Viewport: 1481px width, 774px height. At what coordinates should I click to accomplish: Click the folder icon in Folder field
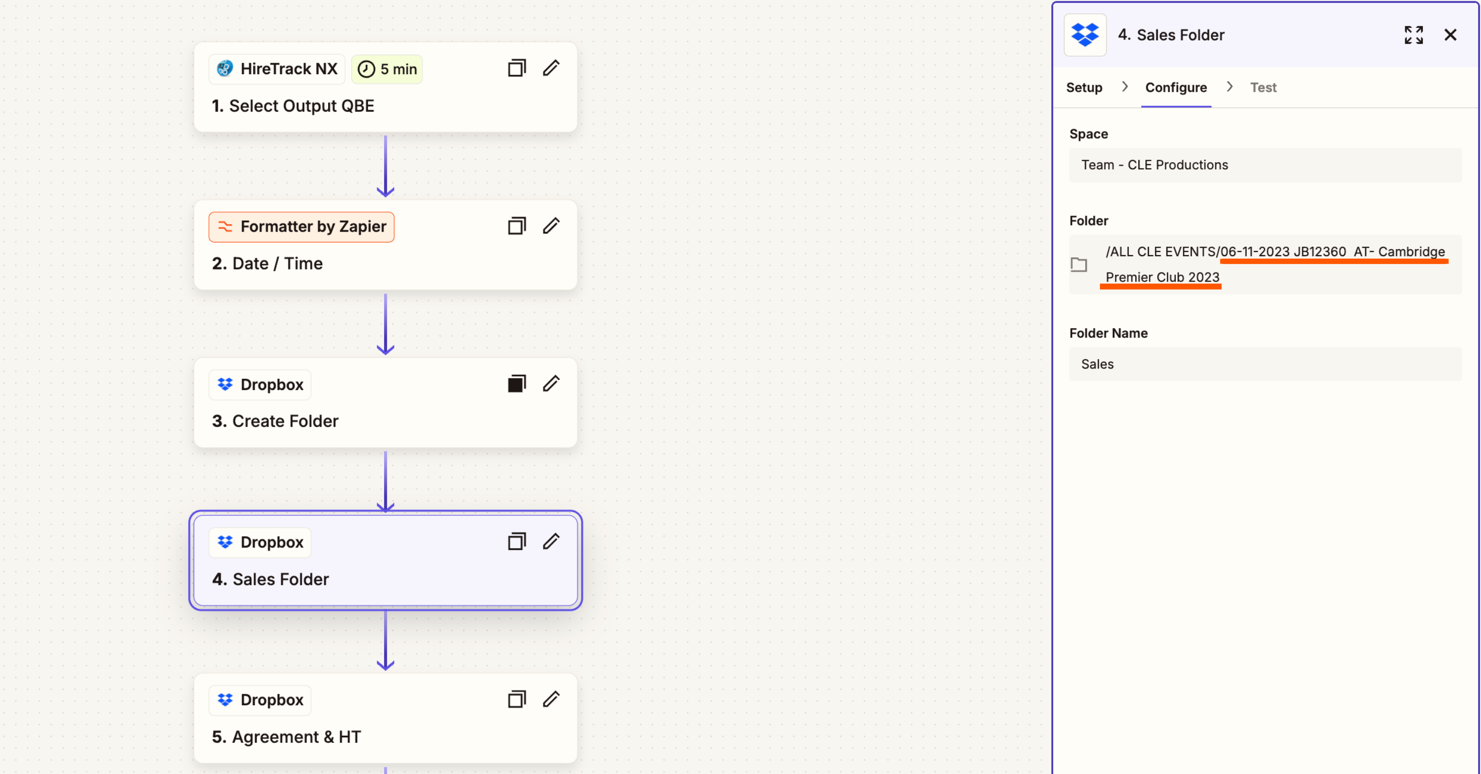pos(1079,265)
